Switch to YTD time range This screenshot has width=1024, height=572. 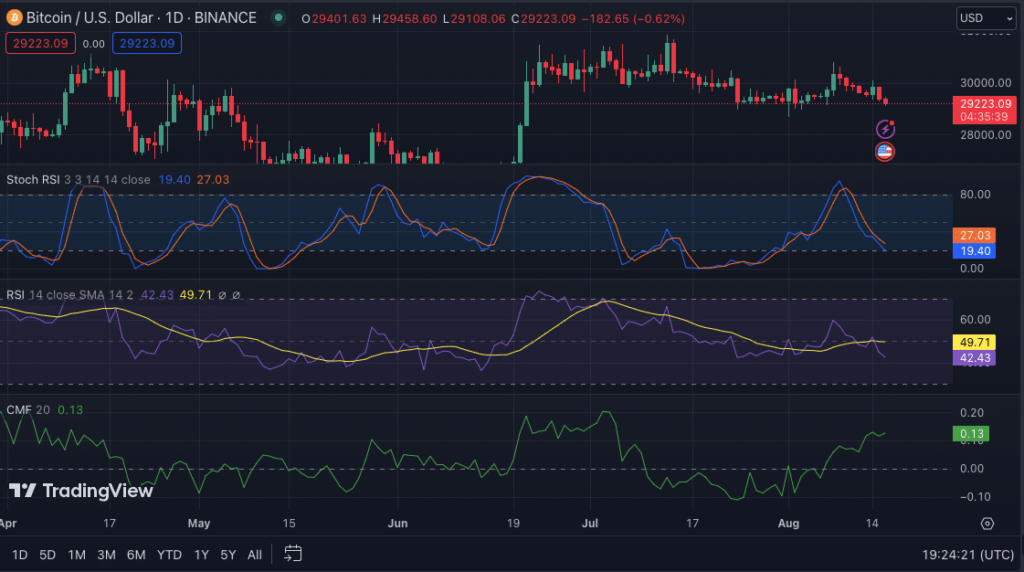[x=170, y=554]
